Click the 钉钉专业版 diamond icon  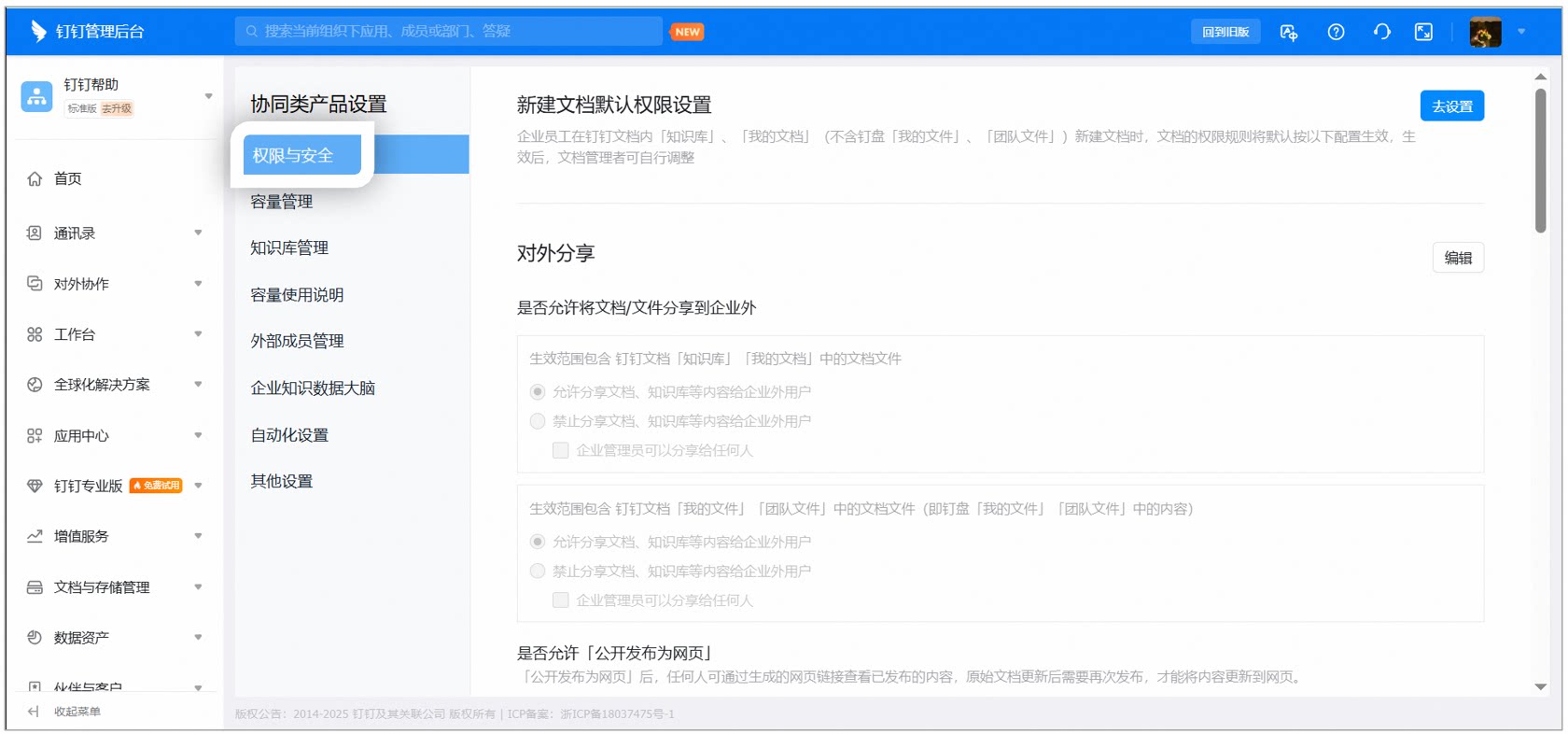[x=35, y=486]
